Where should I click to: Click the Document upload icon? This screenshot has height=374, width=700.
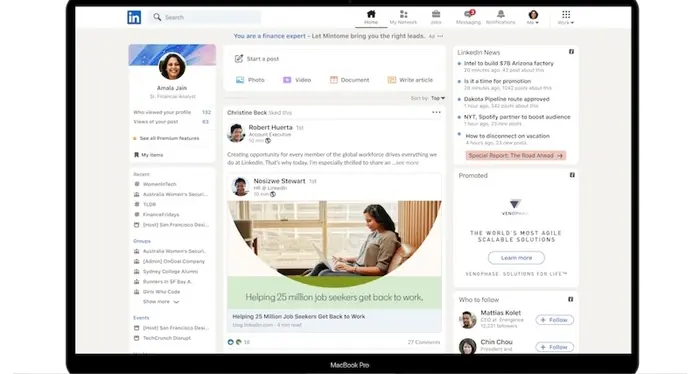(x=334, y=80)
